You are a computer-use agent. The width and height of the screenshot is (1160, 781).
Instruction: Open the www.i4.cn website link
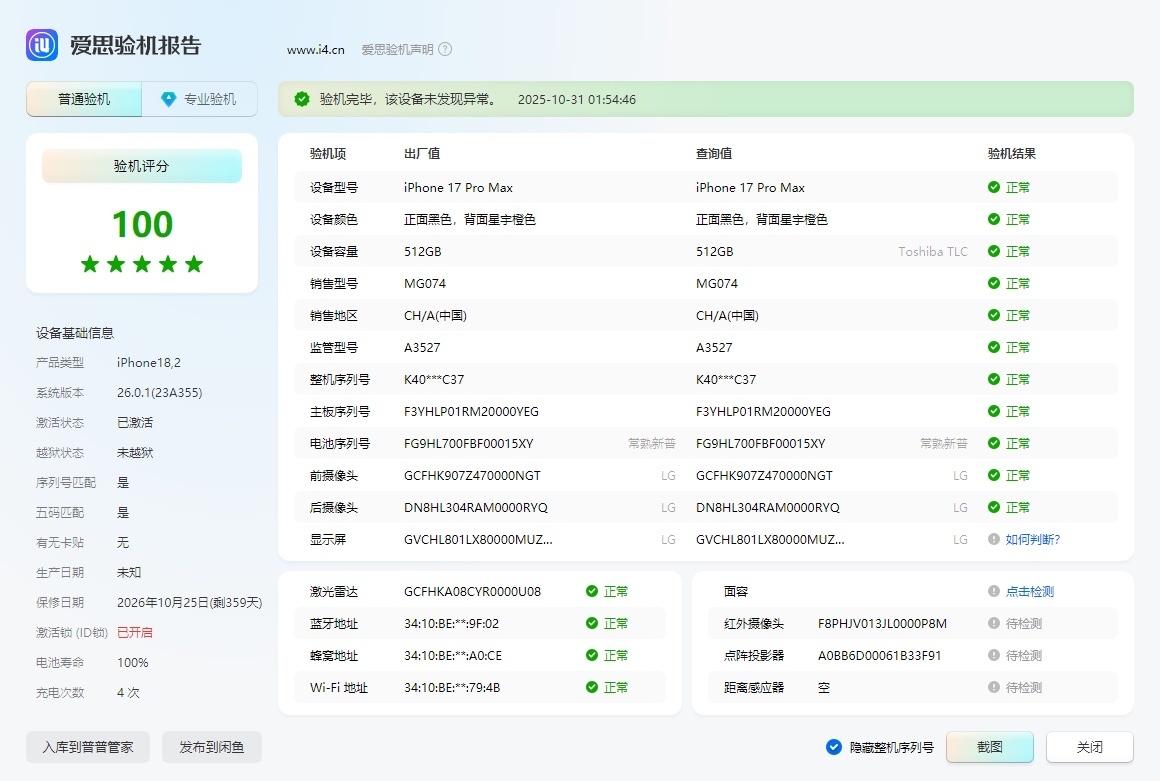315,49
